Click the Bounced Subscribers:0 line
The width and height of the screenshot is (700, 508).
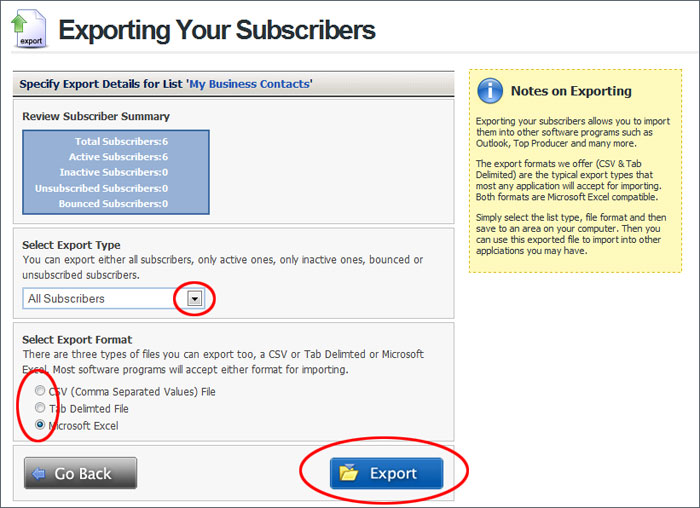point(113,204)
